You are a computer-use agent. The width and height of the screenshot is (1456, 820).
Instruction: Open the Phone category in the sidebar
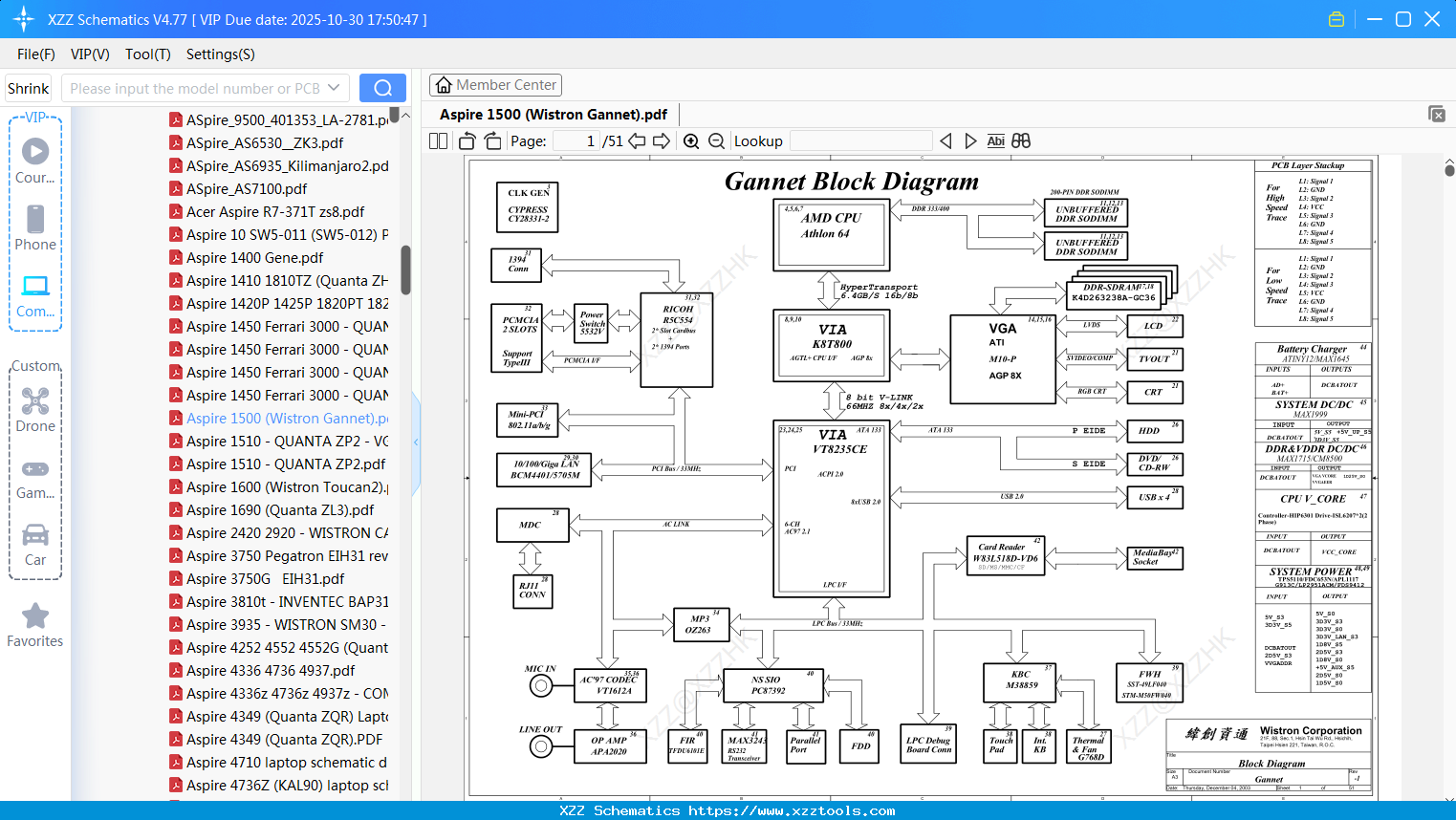(x=35, y=227)
